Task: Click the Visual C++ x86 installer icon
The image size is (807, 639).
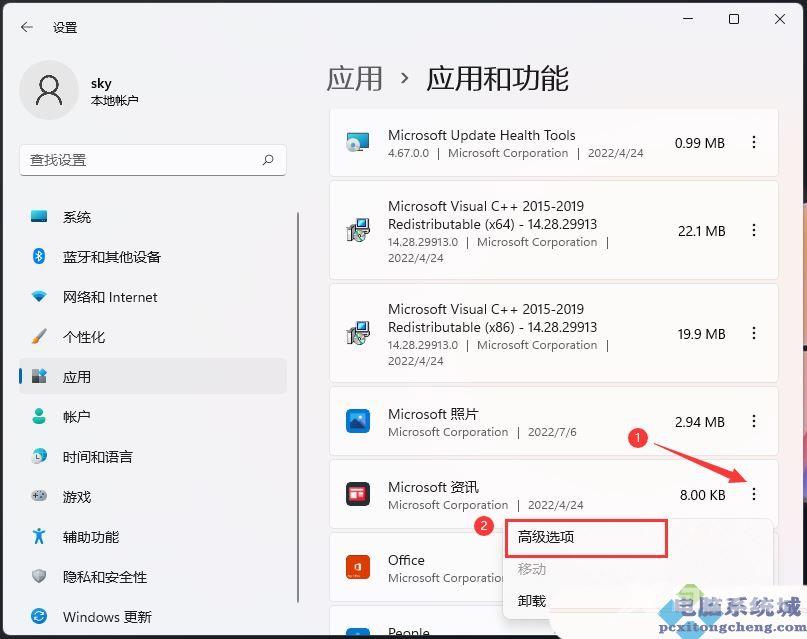Action: point(358,333)
